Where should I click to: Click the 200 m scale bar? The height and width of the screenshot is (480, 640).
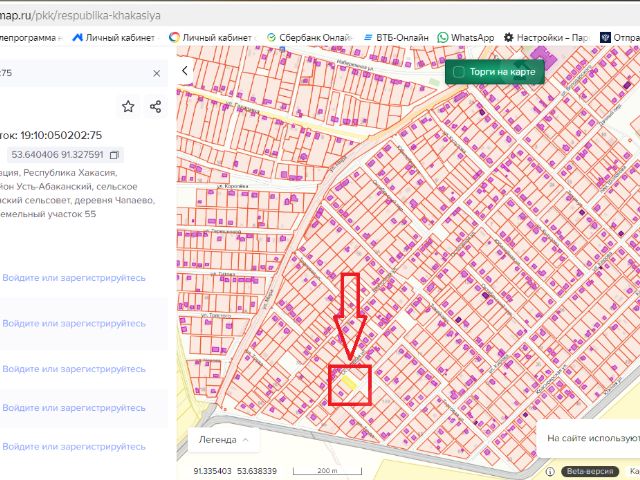click(327, 471)
